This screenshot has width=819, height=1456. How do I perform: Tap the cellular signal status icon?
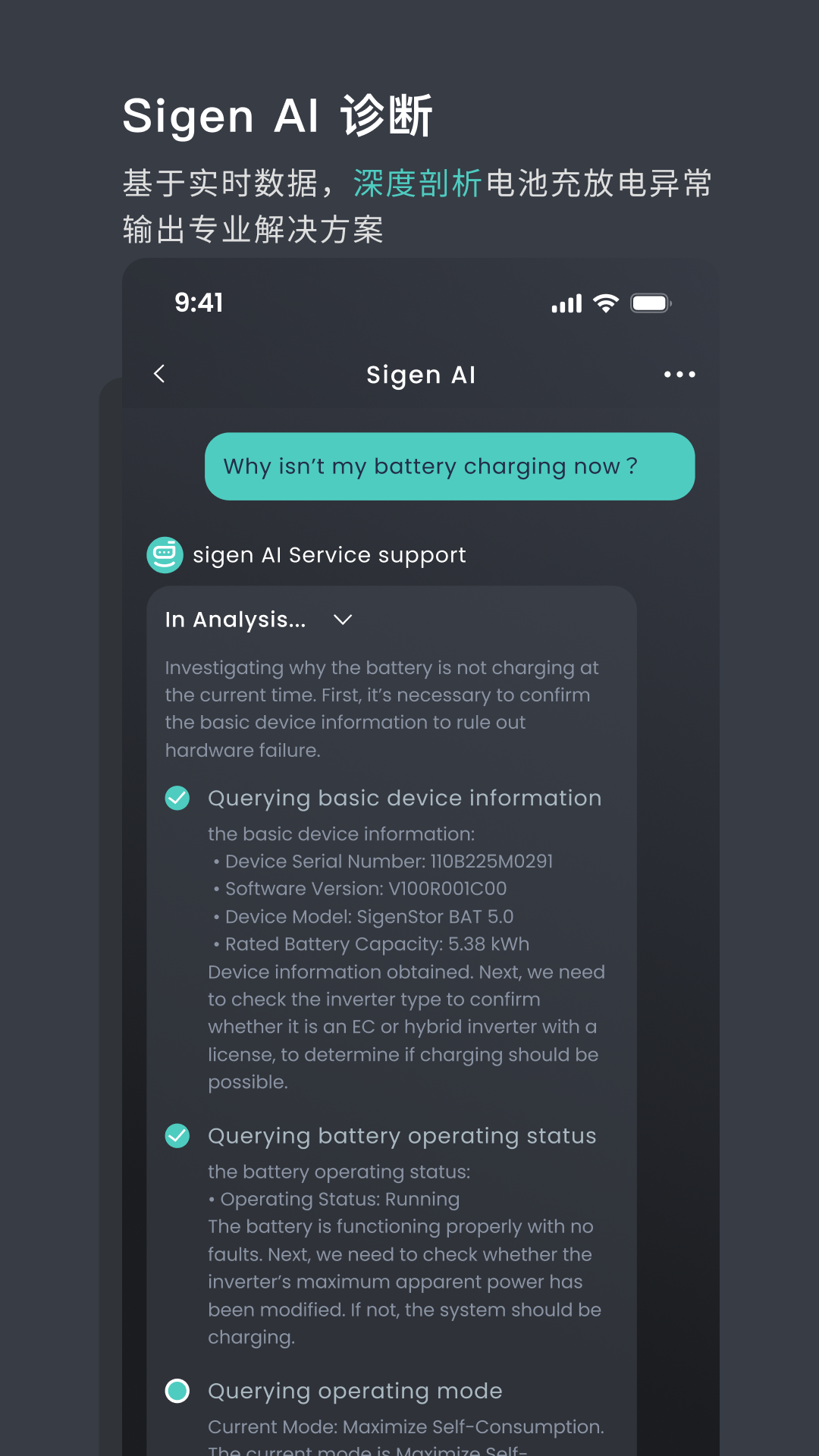click(566, 303)
